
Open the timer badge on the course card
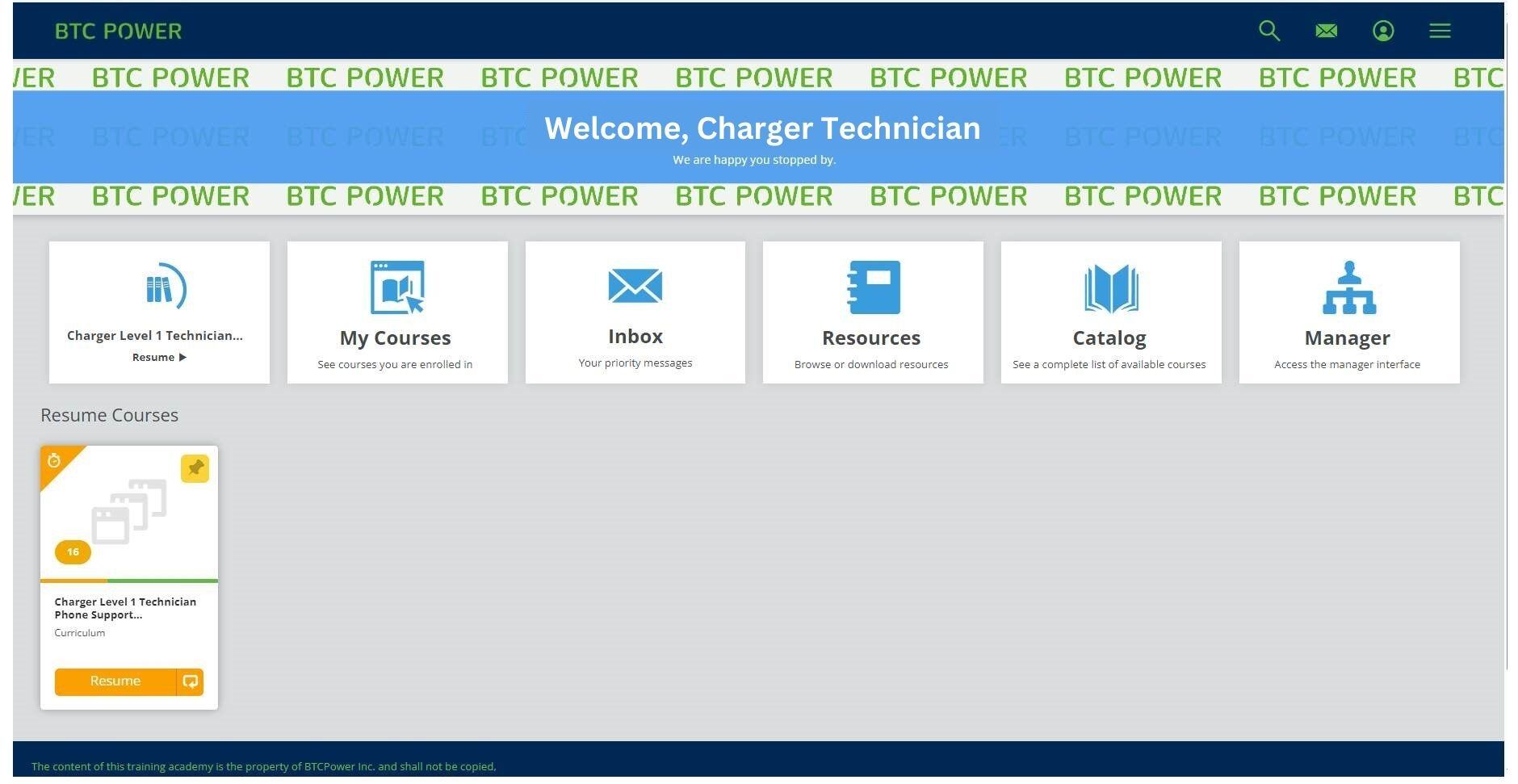click(x=55, y=462)
